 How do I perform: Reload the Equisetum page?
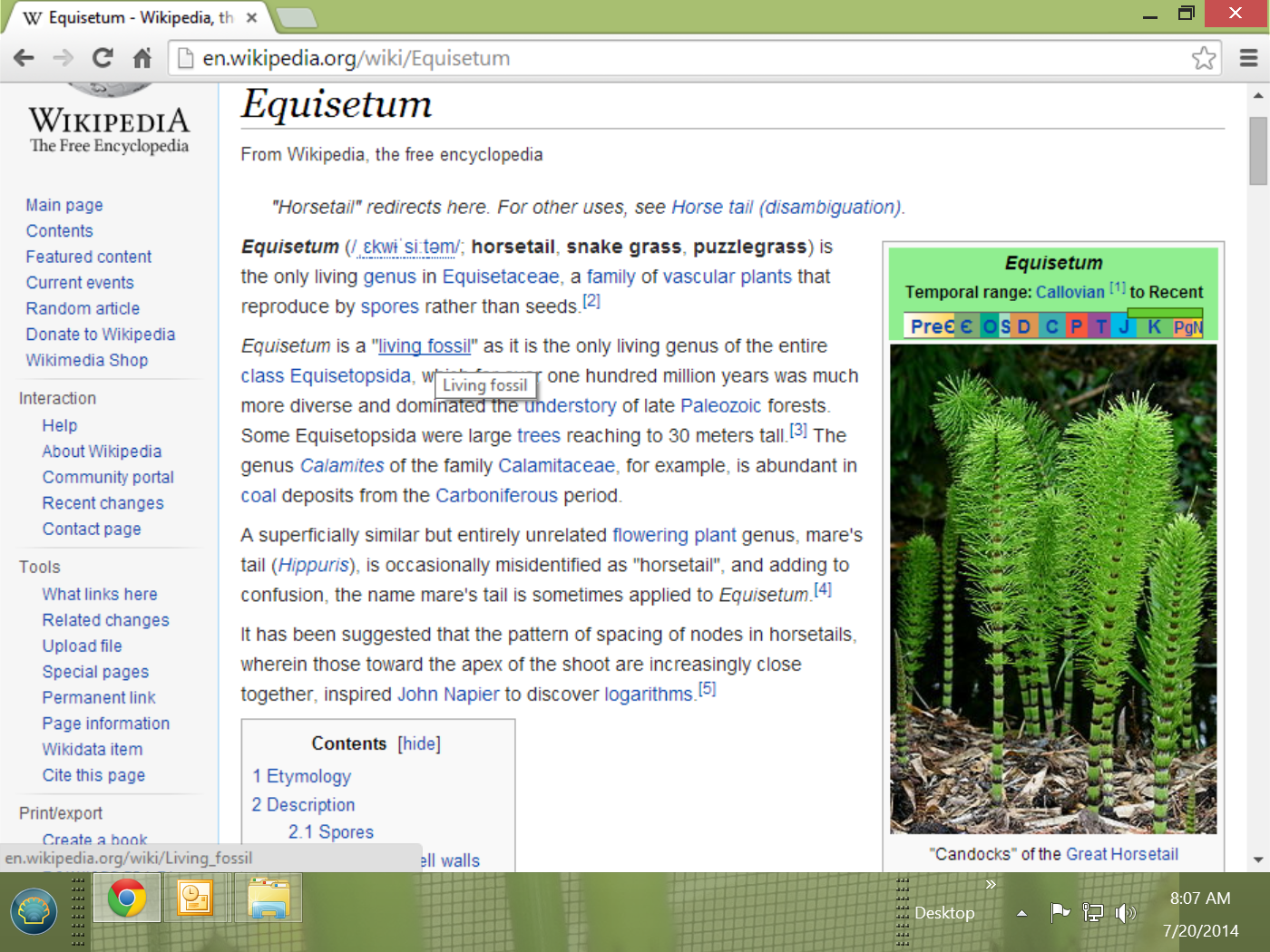(103, 58)
